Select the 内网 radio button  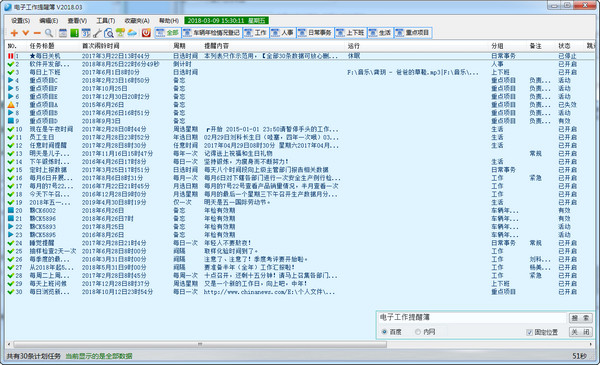[418, 332]
